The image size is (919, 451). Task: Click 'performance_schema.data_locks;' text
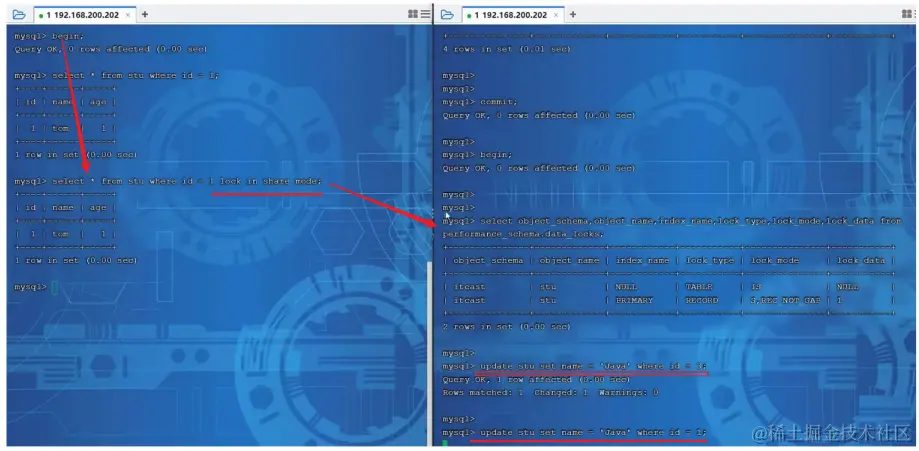523,234
